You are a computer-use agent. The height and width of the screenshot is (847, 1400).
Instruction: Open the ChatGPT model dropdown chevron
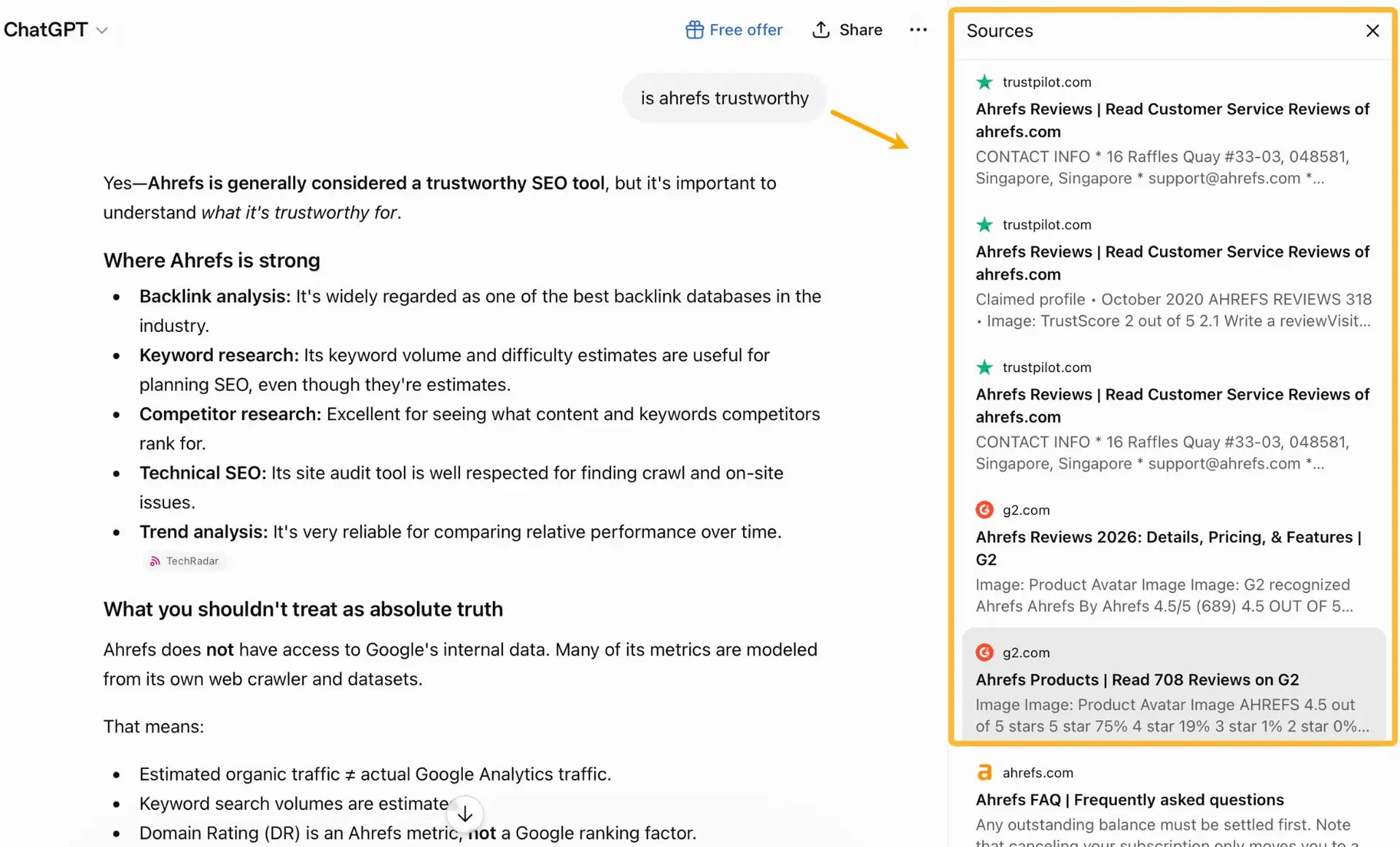click(x=102, y=31)
